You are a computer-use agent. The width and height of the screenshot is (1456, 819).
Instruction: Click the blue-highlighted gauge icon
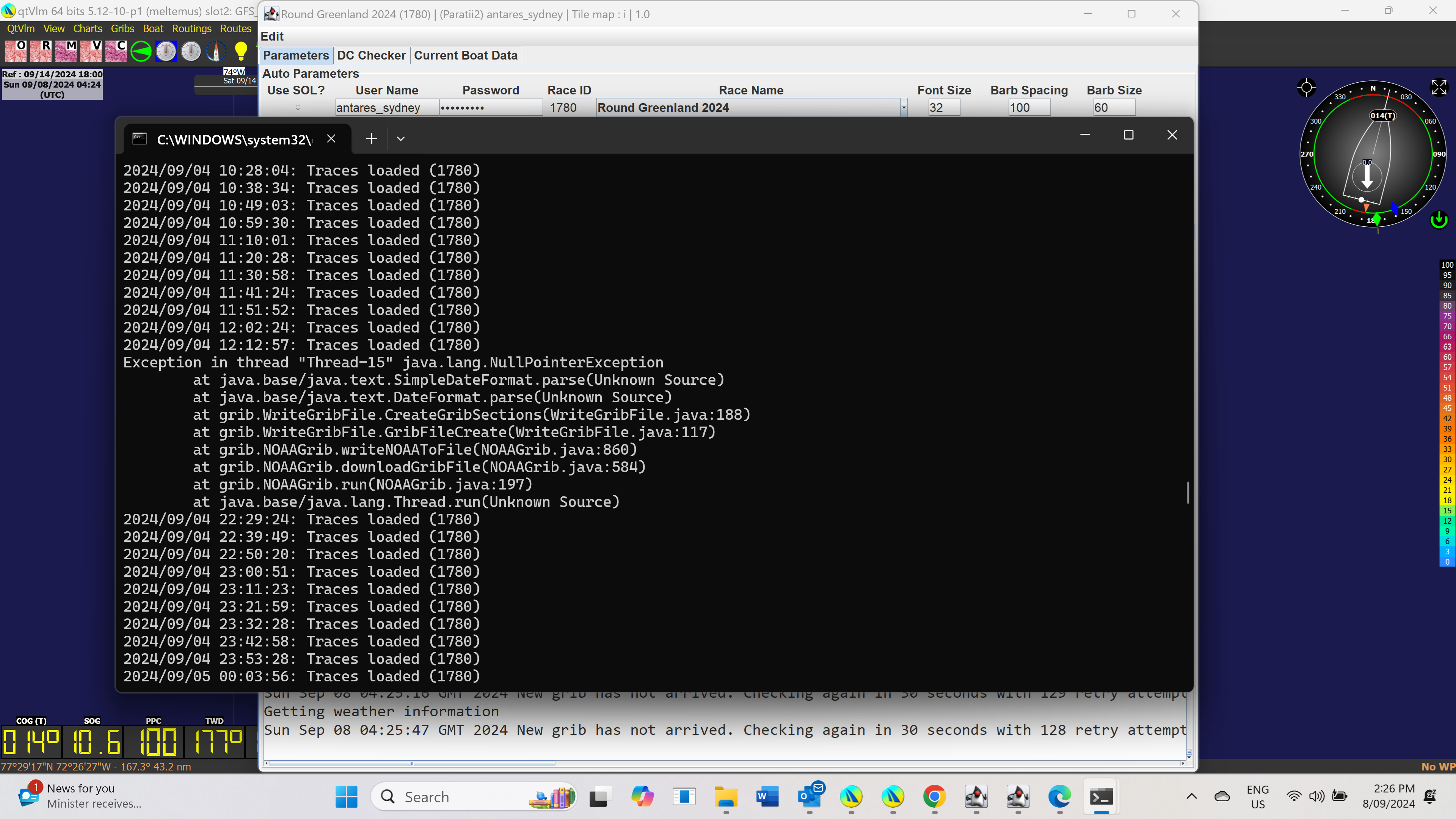pos(166,52)
